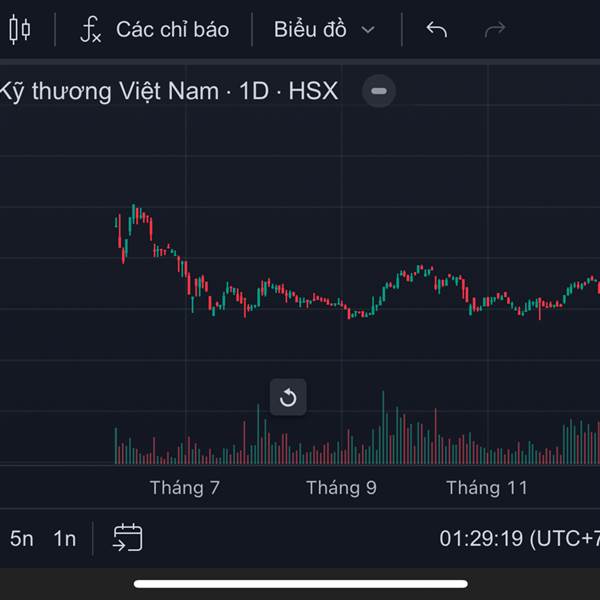Select the 5n time range
Image resolution: width=600 pixels, height=600 pixels.
tap(21, 538)
